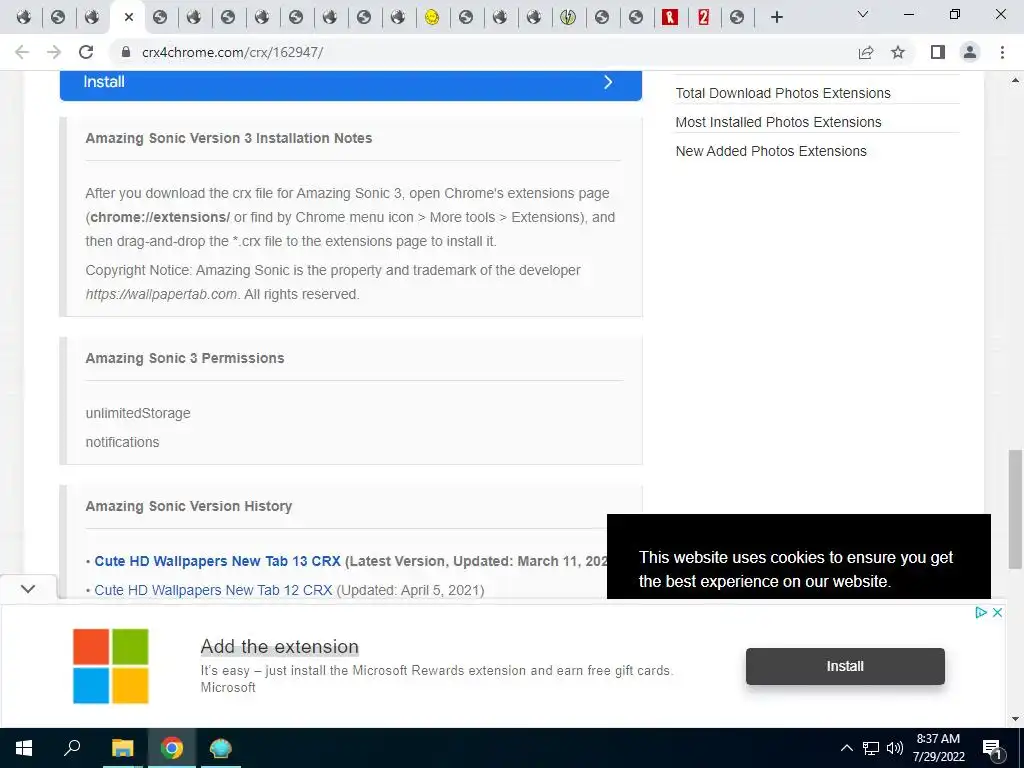Open the tab search dropdown arrow

pyautogui.click(x=863, y=14)
